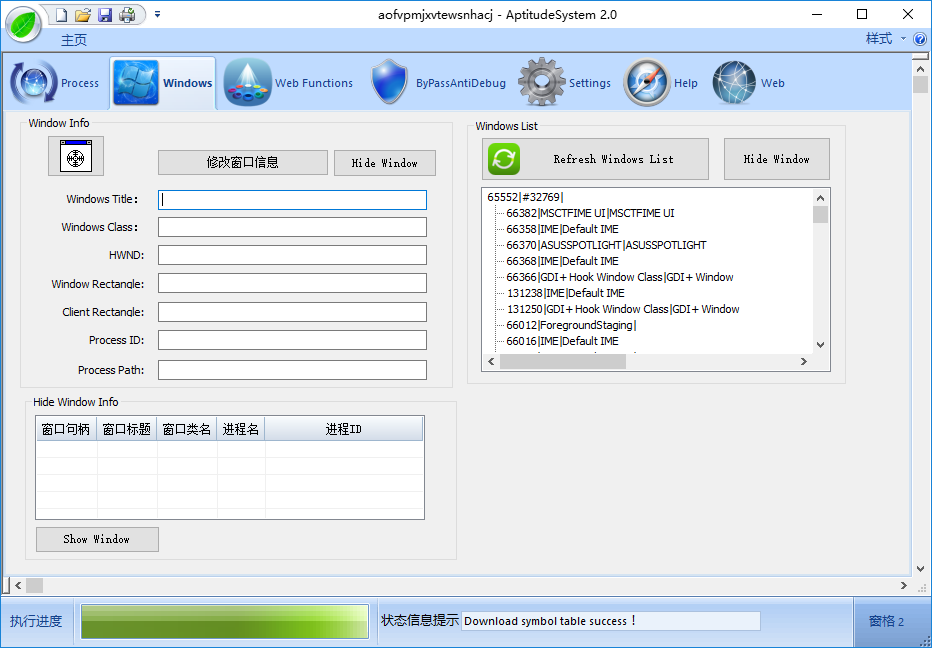The height and width of the screenshot is (648, 932).
Task: Click Hide Window button in Windows List
Action: tap(776, 159)
